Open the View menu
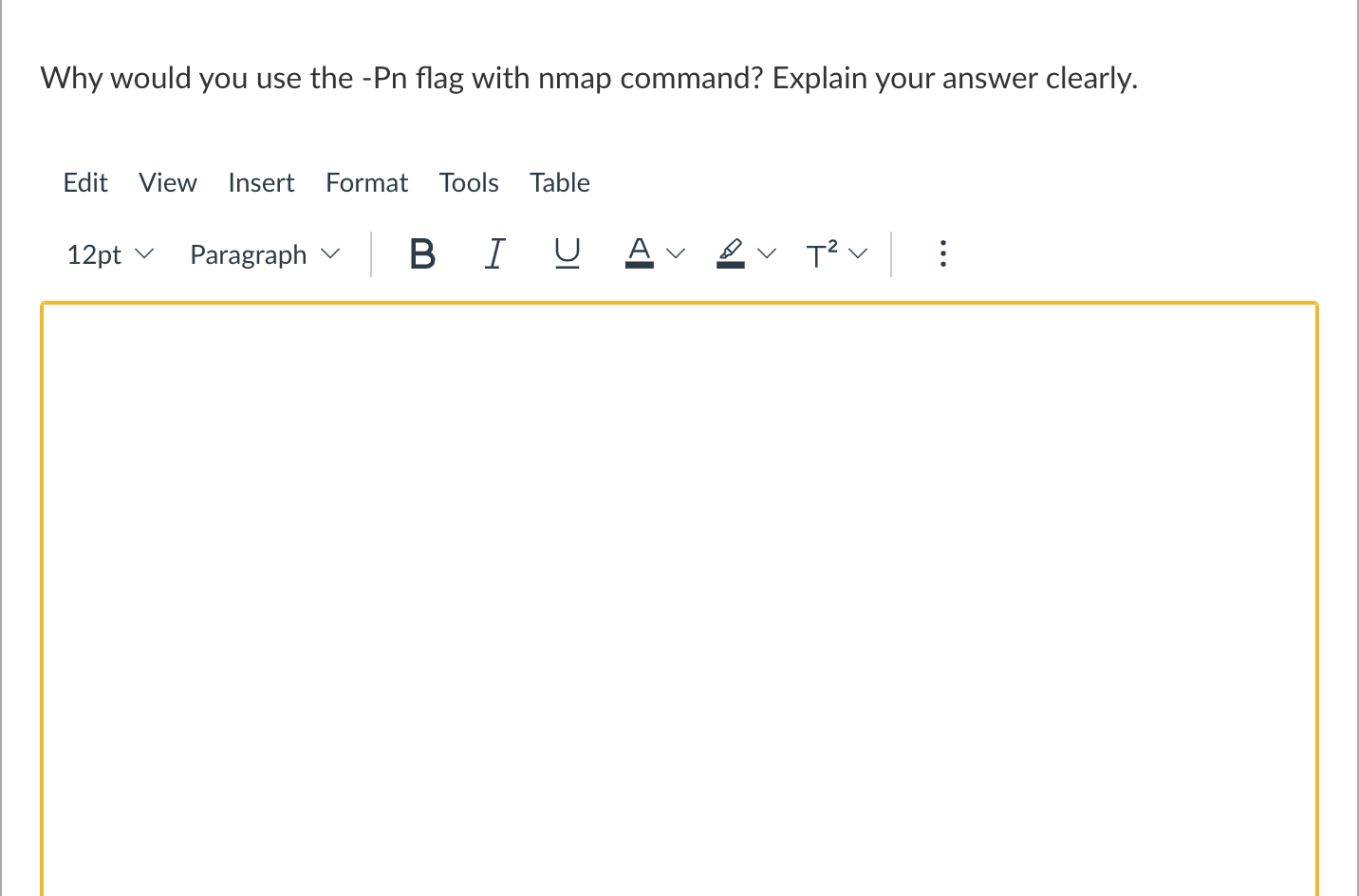This screenshot has width=1359, height=896. tap(167, 182)
